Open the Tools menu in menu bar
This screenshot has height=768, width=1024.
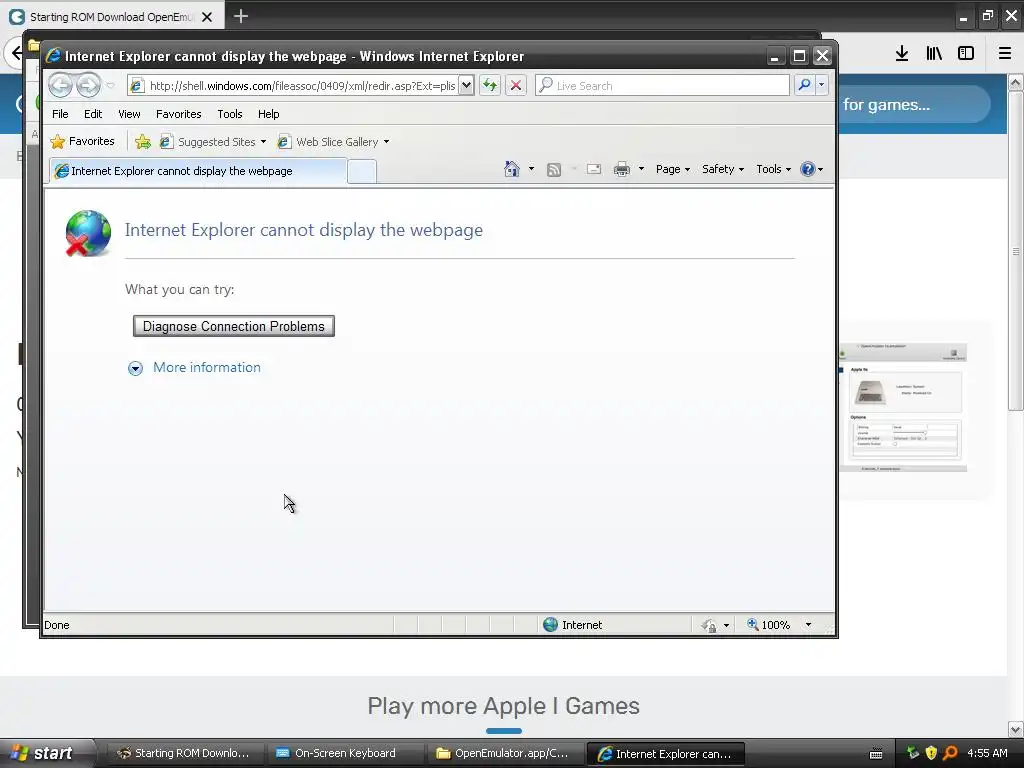click(x=230, y=114)
